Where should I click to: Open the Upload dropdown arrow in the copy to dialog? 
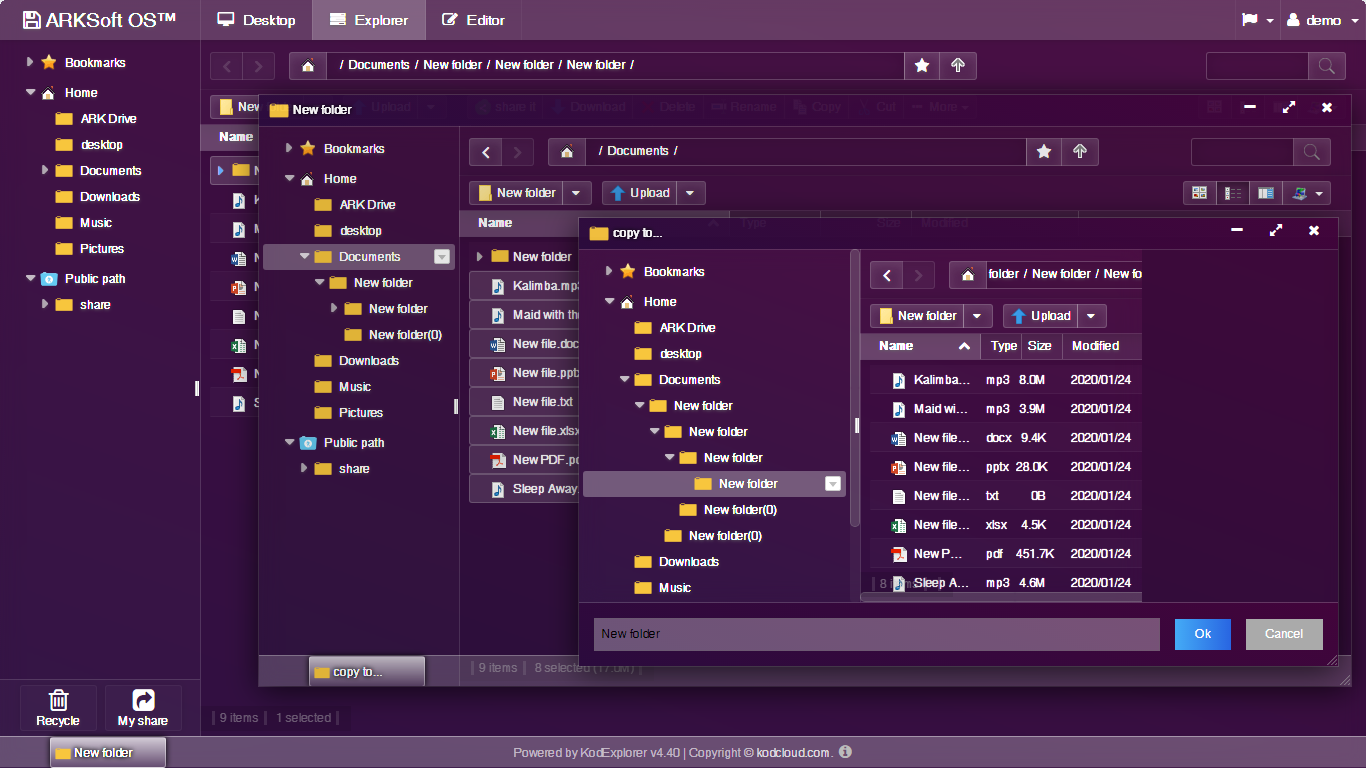tap(1091, 316)
